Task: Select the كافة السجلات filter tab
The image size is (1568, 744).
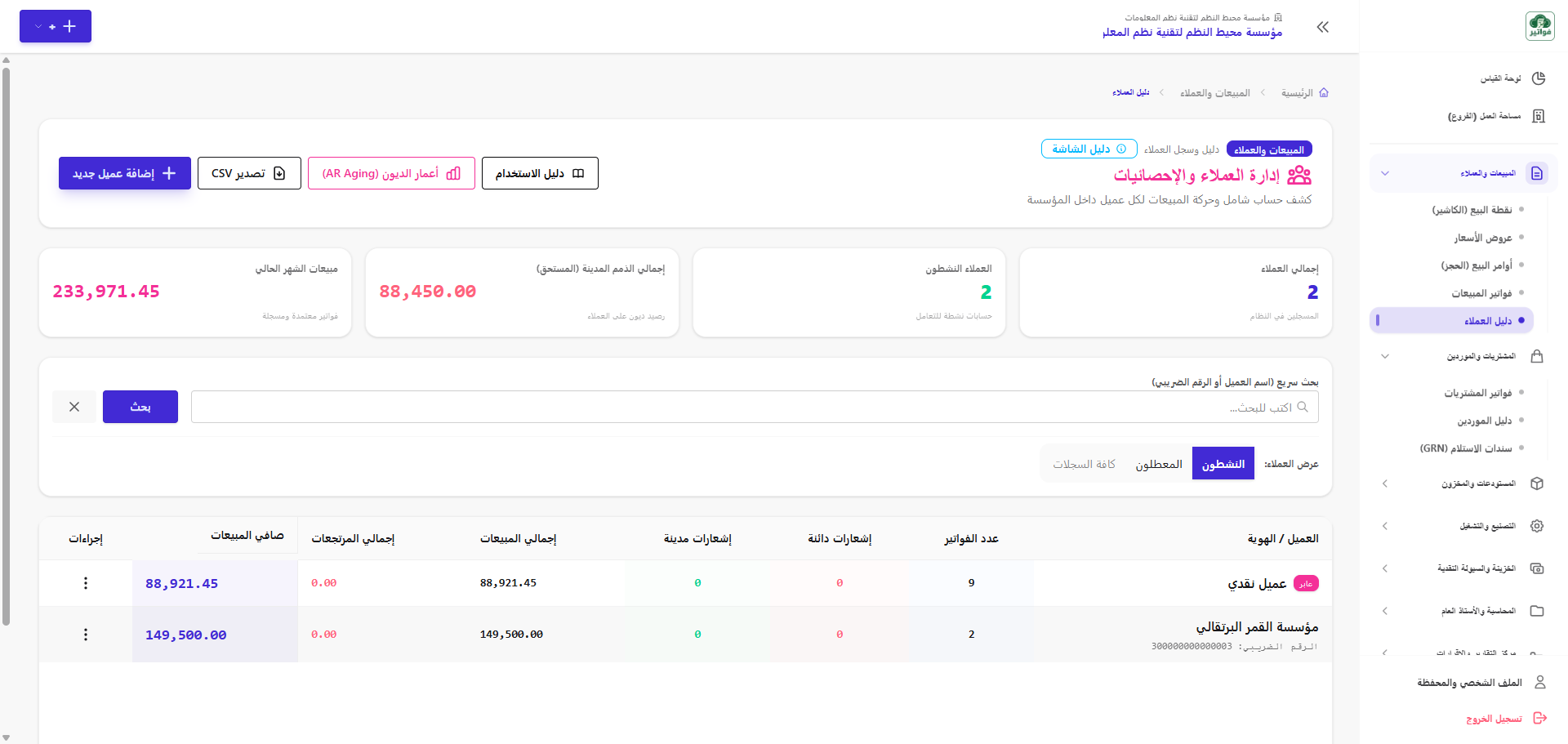Action: pyautogui.click(x=1084, y=464)
